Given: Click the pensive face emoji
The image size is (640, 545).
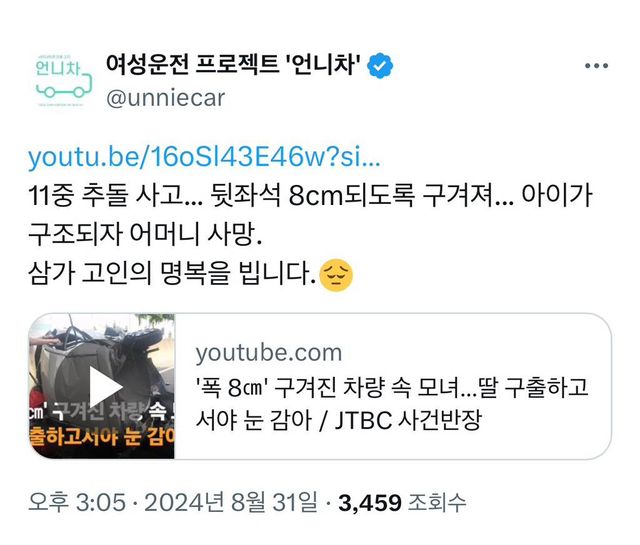Looking at the screenshot, I should point(336,275).
